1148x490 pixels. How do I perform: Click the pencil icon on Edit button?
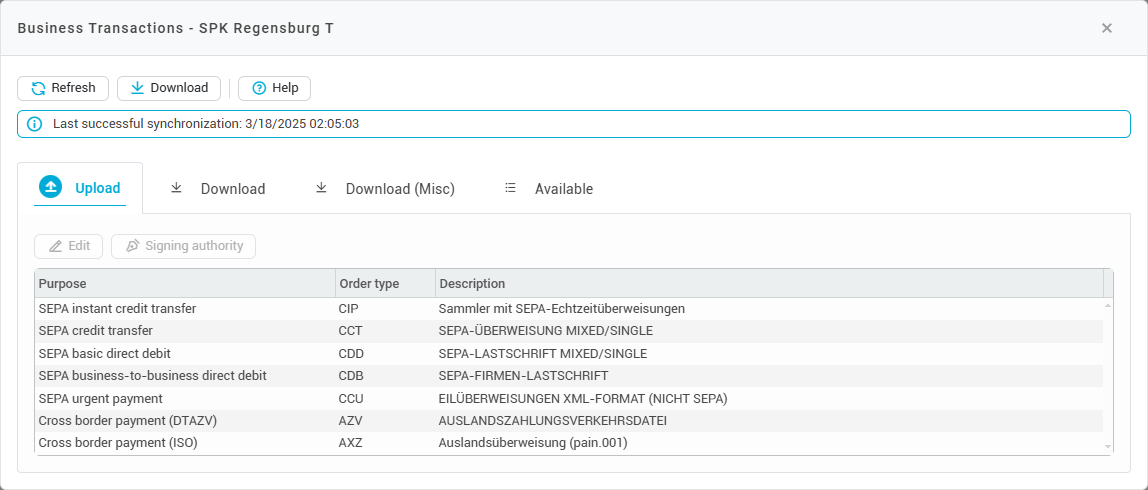(x=56, y=246)
